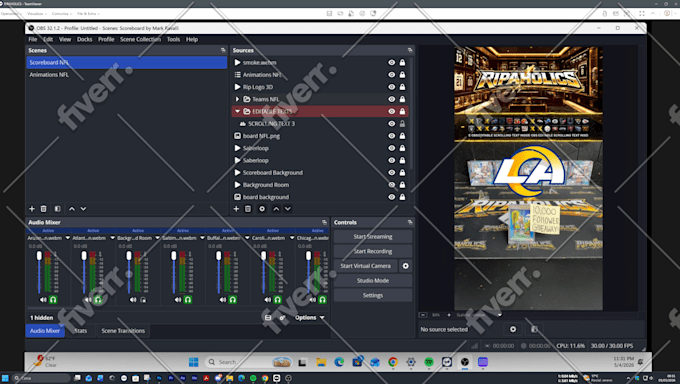The image size is (680, 384).
Task: Move source up with the Sources up arrow
Action: [276, 209]
